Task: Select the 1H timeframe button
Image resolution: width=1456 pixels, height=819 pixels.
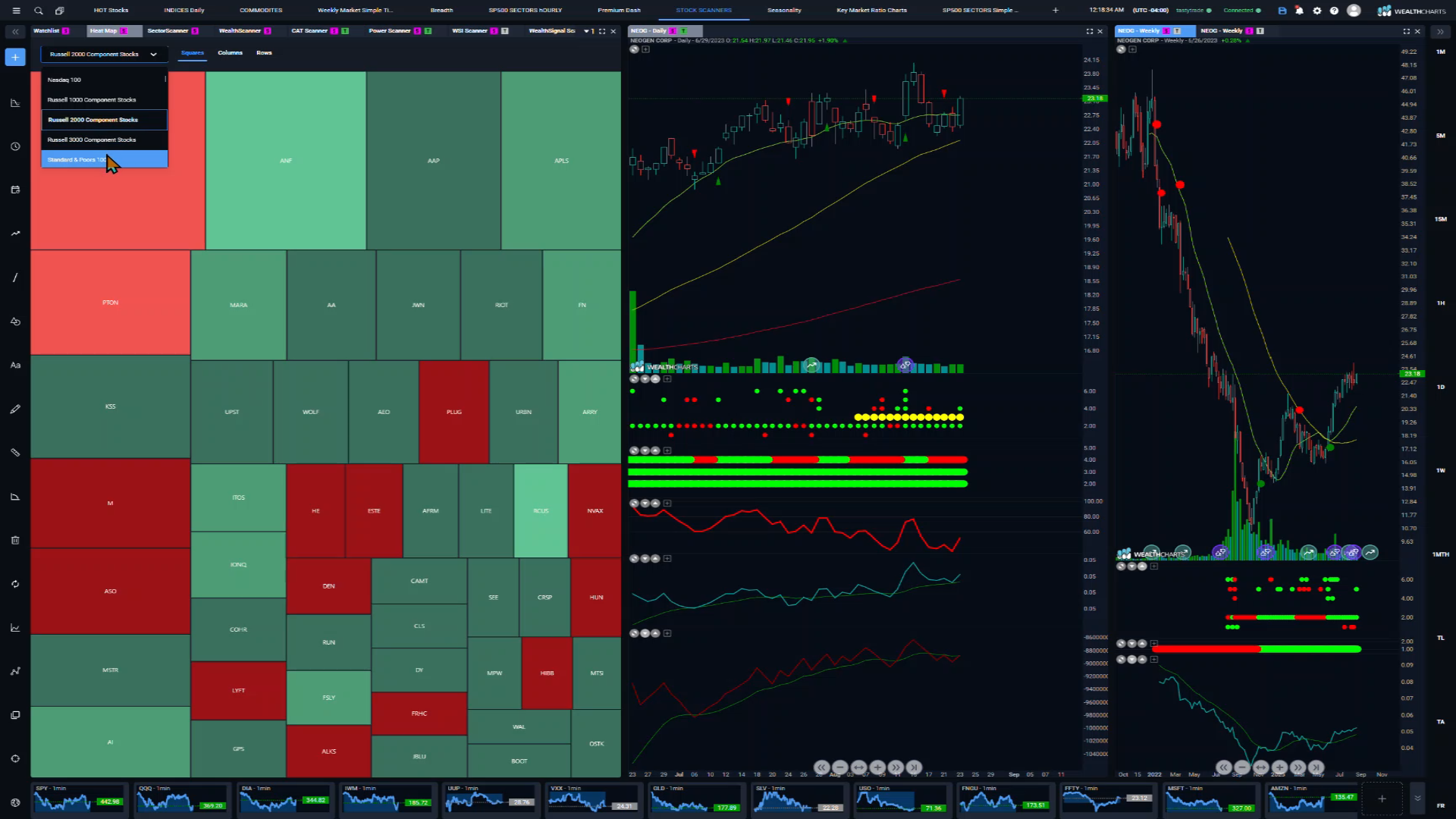Action: (1441, 303)
